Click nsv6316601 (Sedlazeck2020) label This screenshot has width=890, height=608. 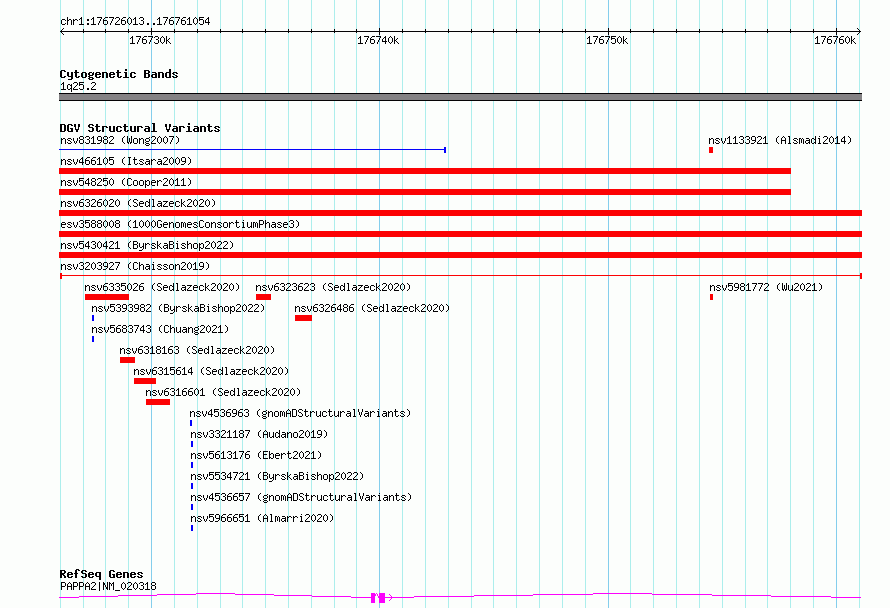[x=223, y=392]
